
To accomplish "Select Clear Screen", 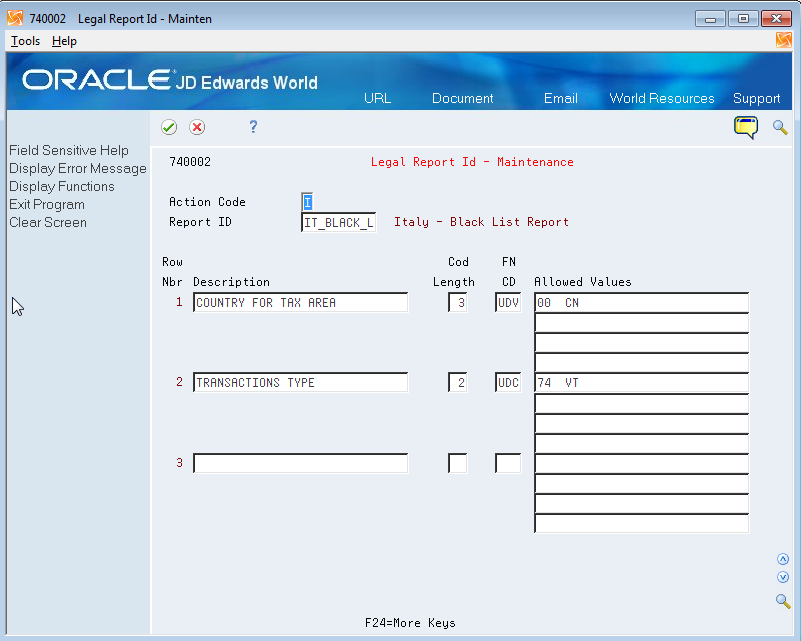I will pyautogui.click(x=48, y=223).
